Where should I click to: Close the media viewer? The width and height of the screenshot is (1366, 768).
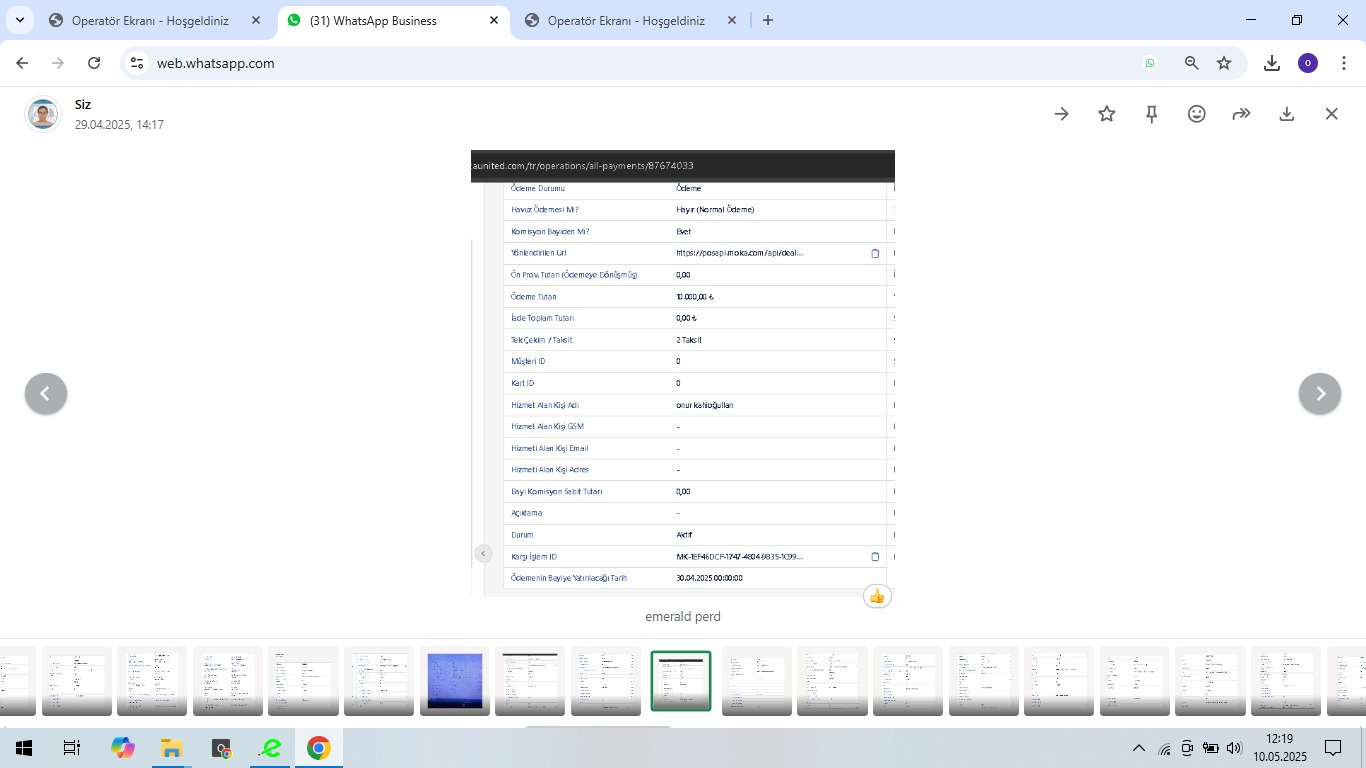click(x=1331, y=114)
